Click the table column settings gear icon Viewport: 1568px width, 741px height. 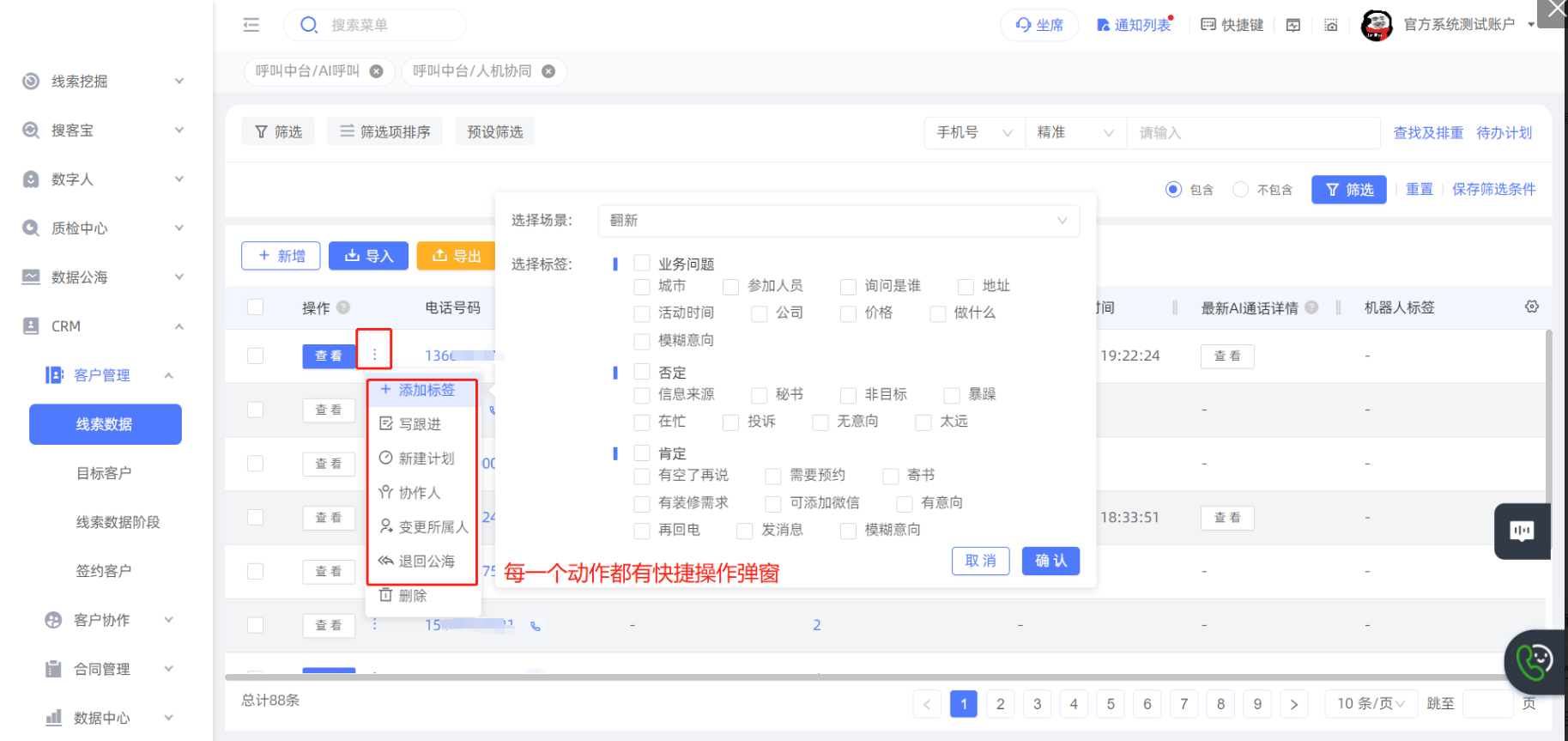point(1532,307)
